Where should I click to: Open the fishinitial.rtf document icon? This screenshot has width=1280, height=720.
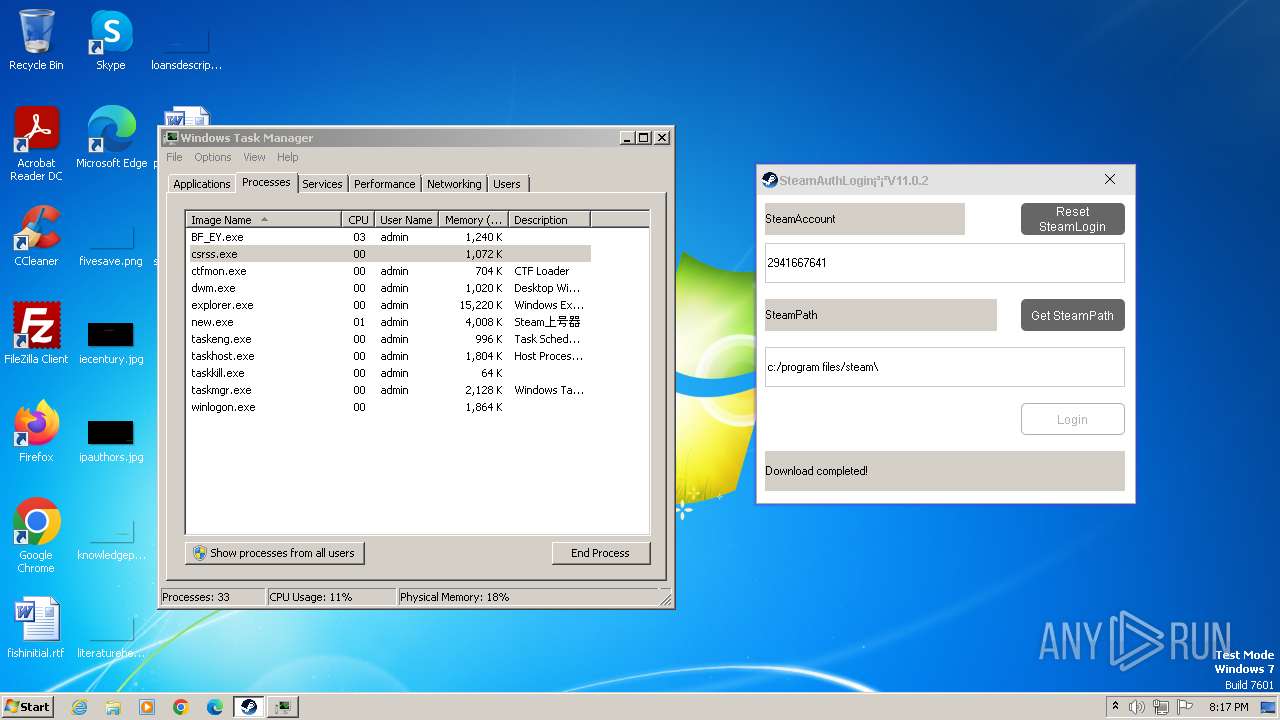click(36, 628)
